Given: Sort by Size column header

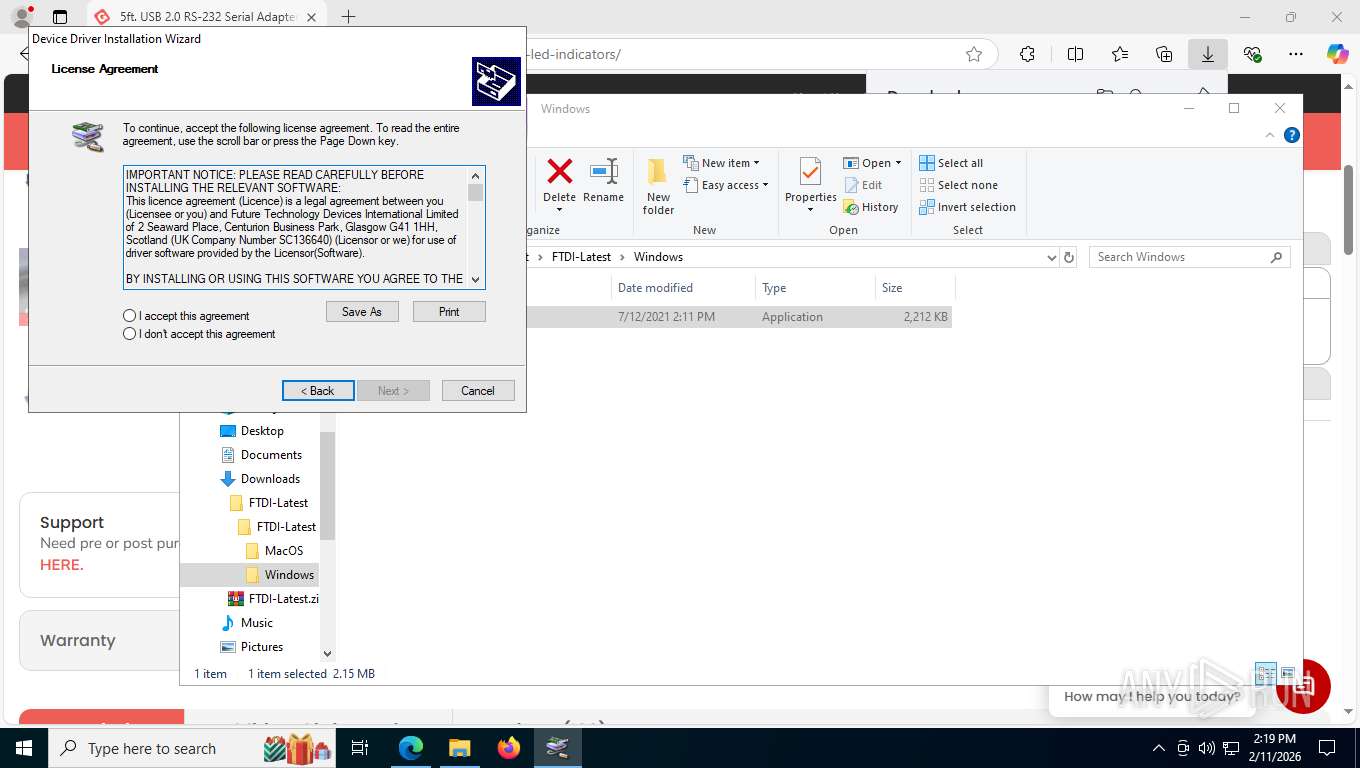Looking at the screenshot, I should click(x=915, y=288).
